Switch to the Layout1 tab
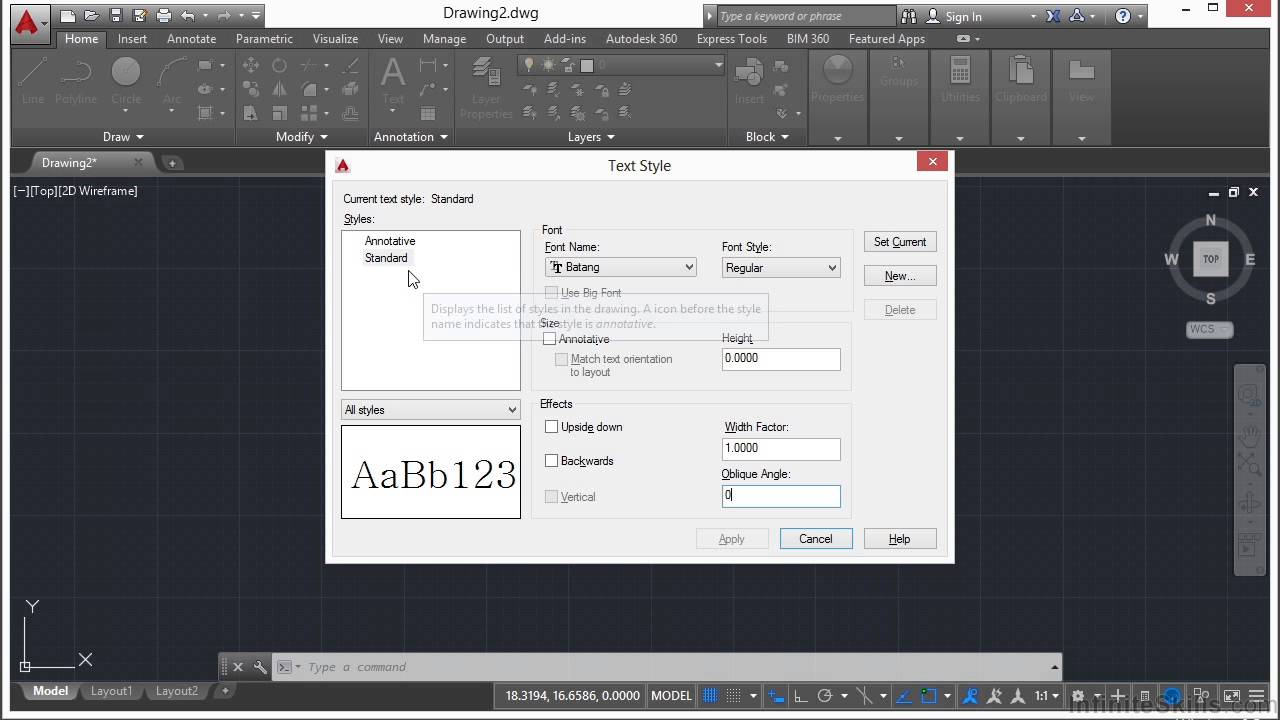Screen dimensions: 1280x720 click(111, 691)
